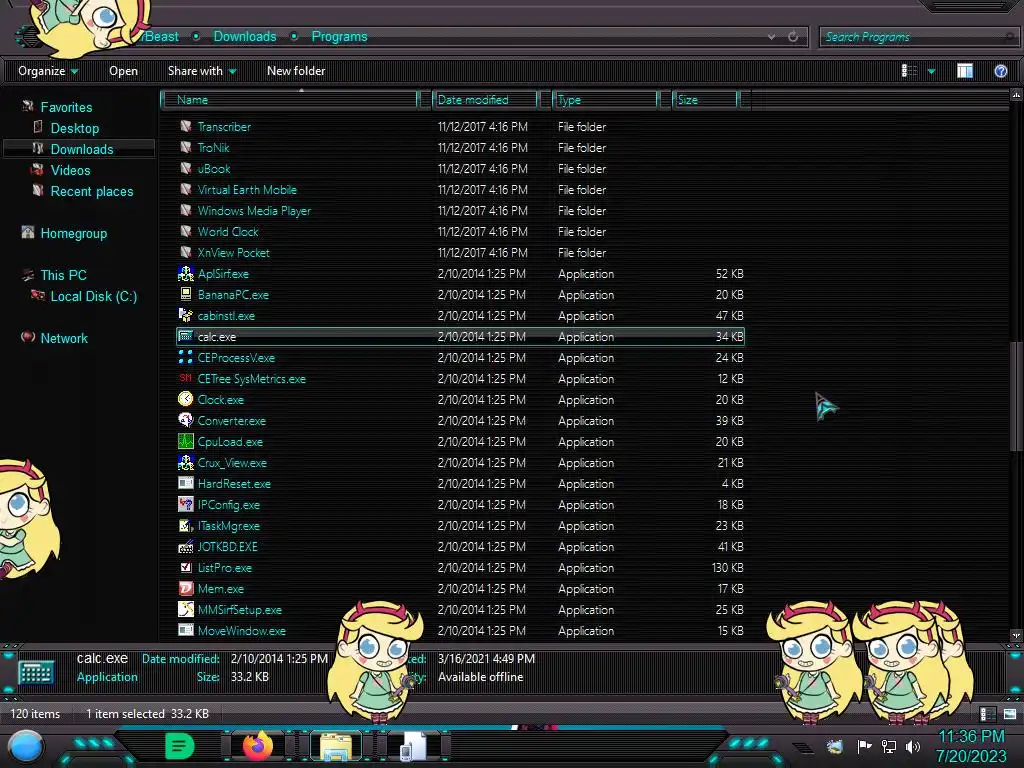This screenshot has height=768, width=1024.
Task: Switch to large icons view in status bar
Action: pos(1010,714)
